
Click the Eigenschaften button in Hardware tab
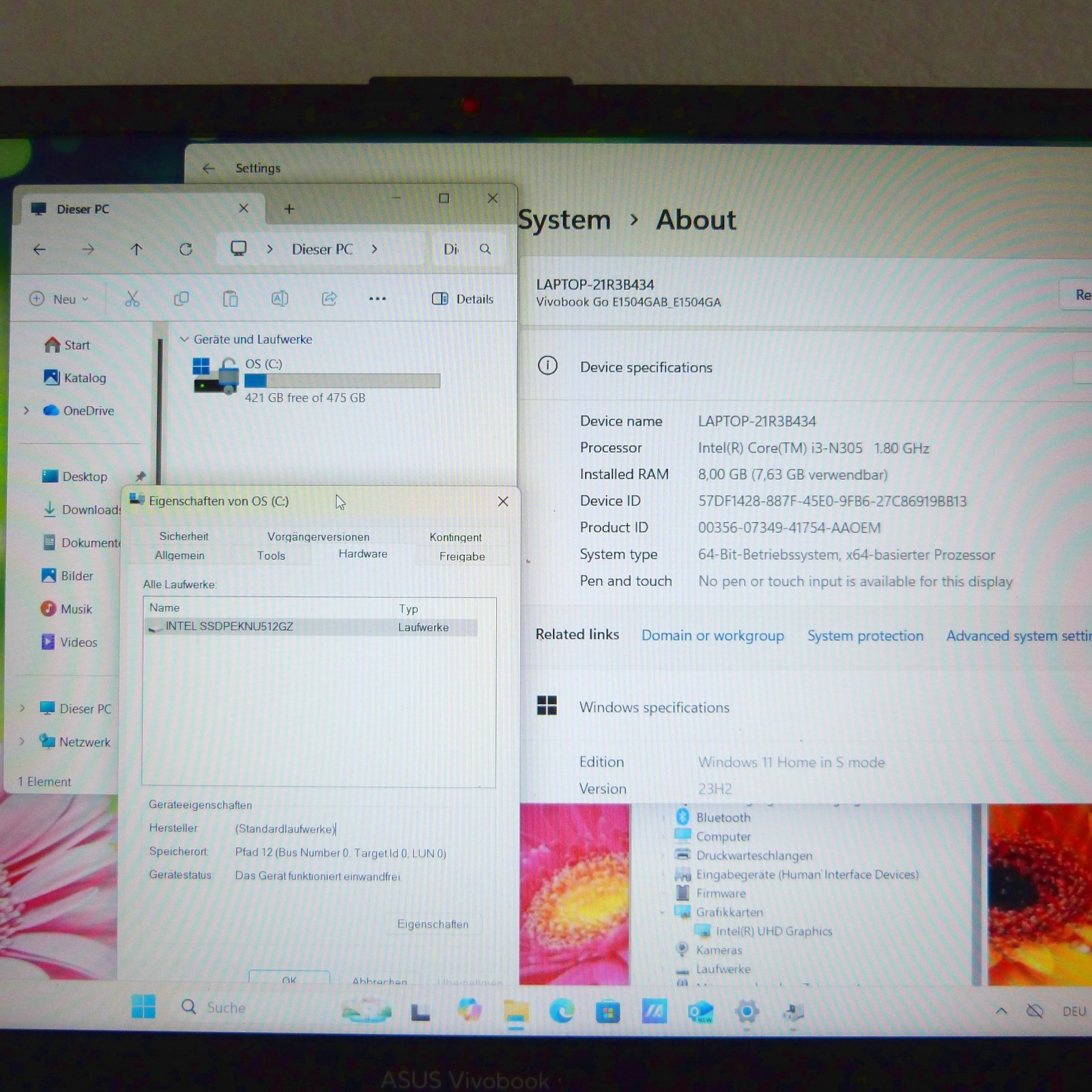coord(433,924)
